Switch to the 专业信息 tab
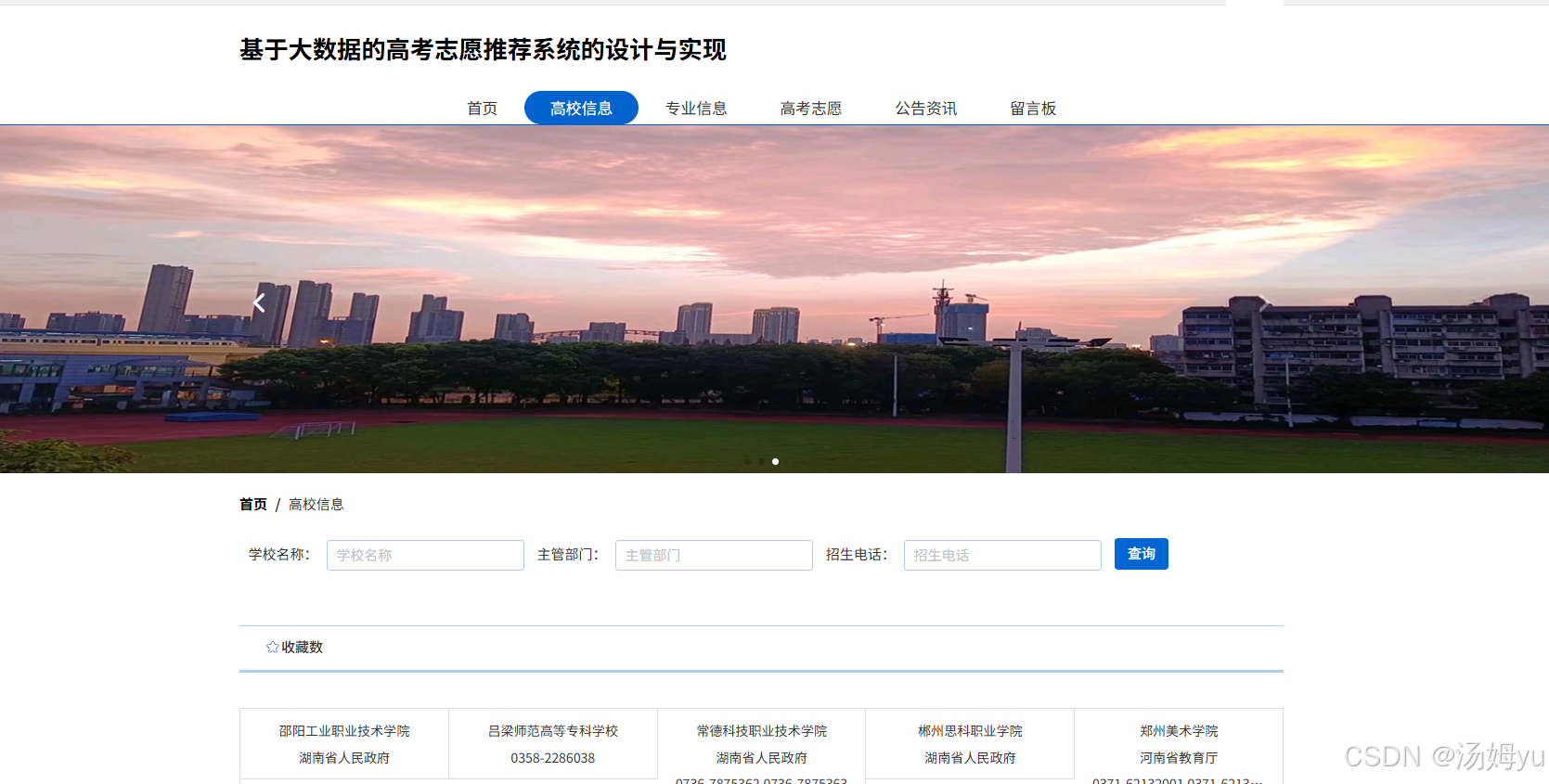The height and width of the screenshot is (784, 1549). coord(696,108)
